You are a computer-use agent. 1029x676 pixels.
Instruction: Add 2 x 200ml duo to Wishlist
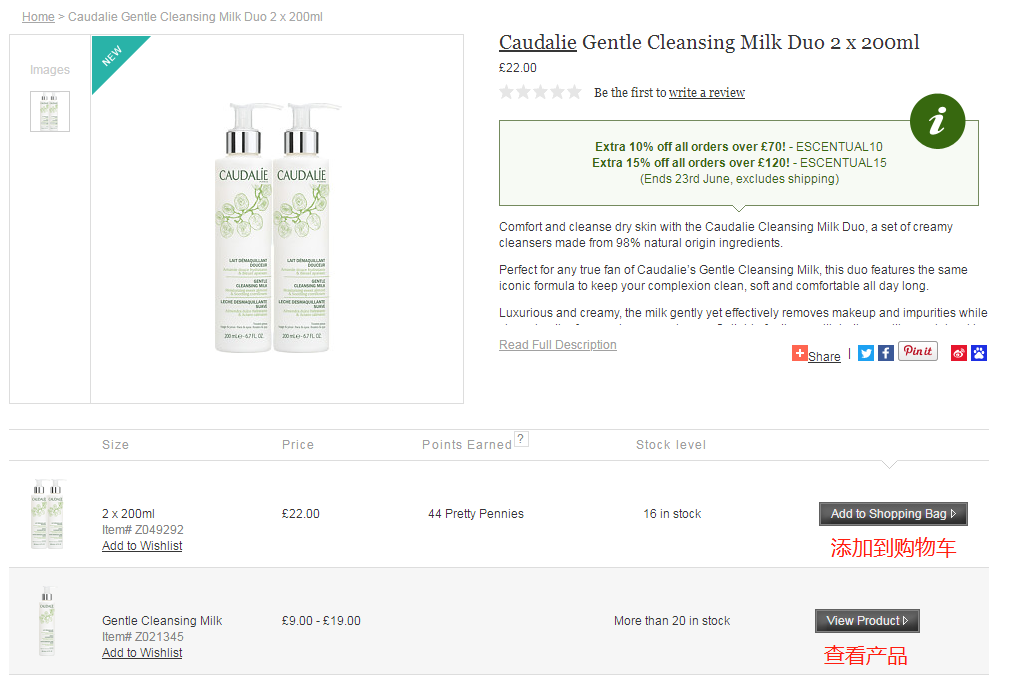click(x=142, y=546)
